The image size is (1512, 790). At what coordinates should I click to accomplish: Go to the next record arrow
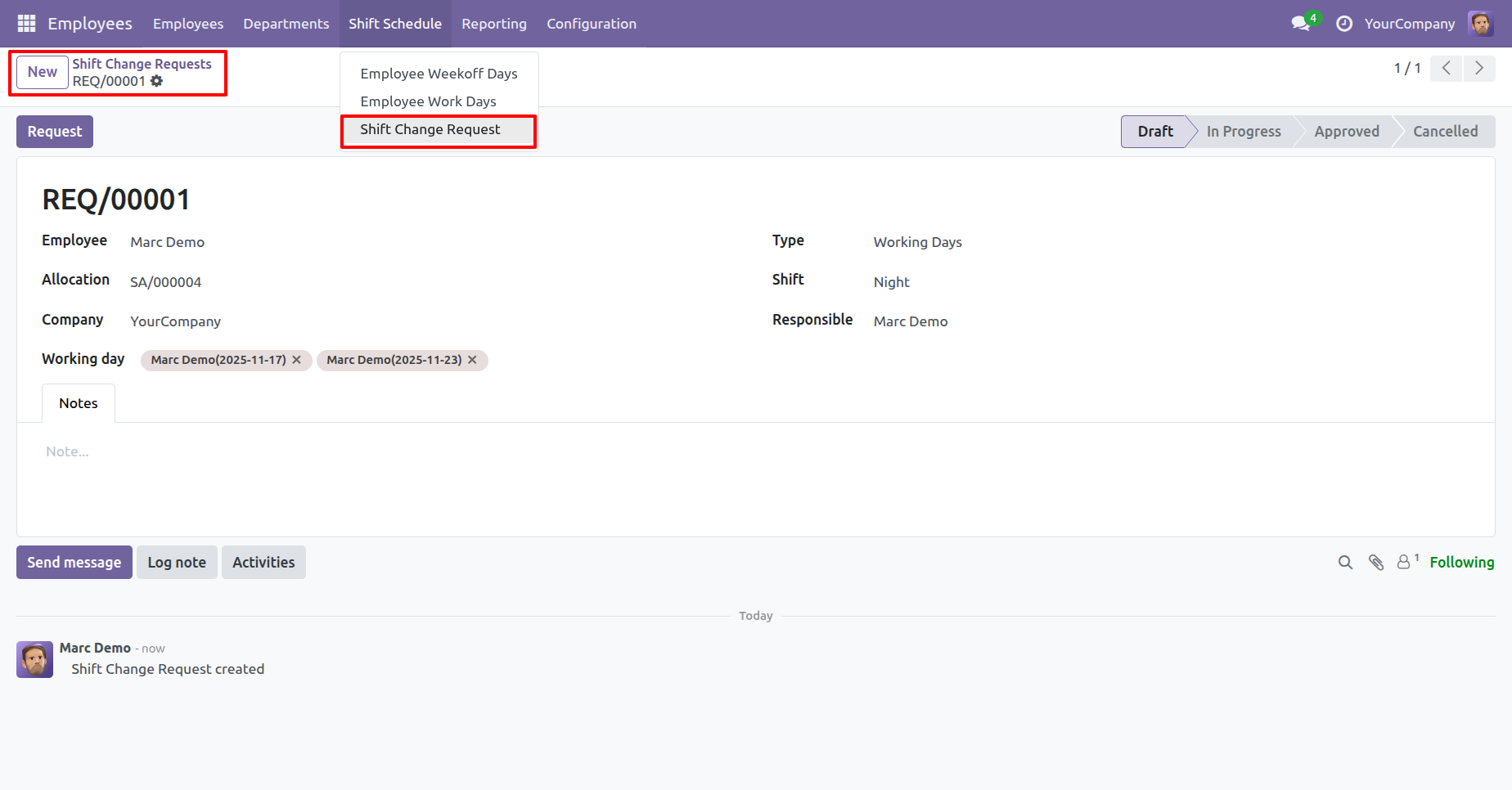(x=1479, y=68)
